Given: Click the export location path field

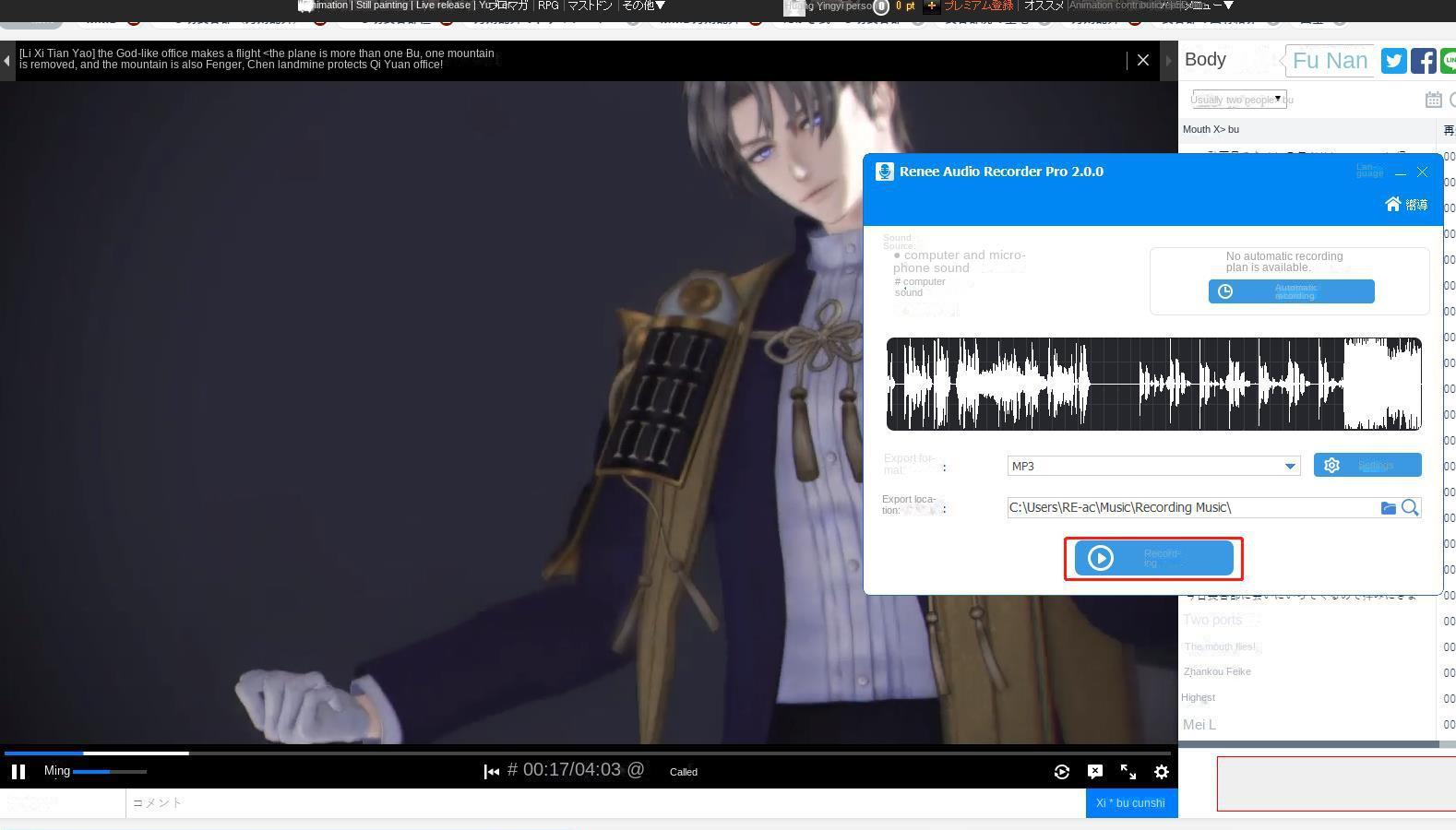Looking at the screenshot, I should 1192,507.
